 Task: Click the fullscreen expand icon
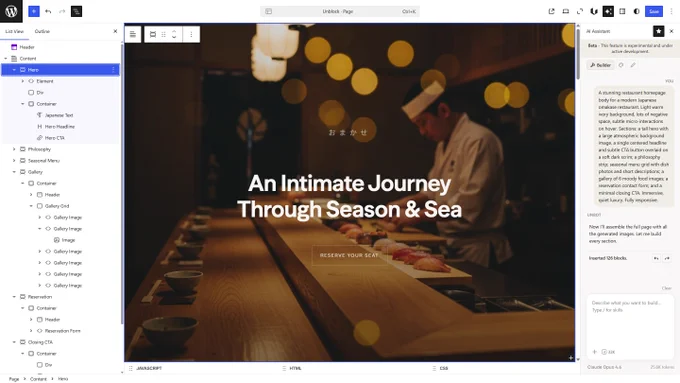click(580, 11)
